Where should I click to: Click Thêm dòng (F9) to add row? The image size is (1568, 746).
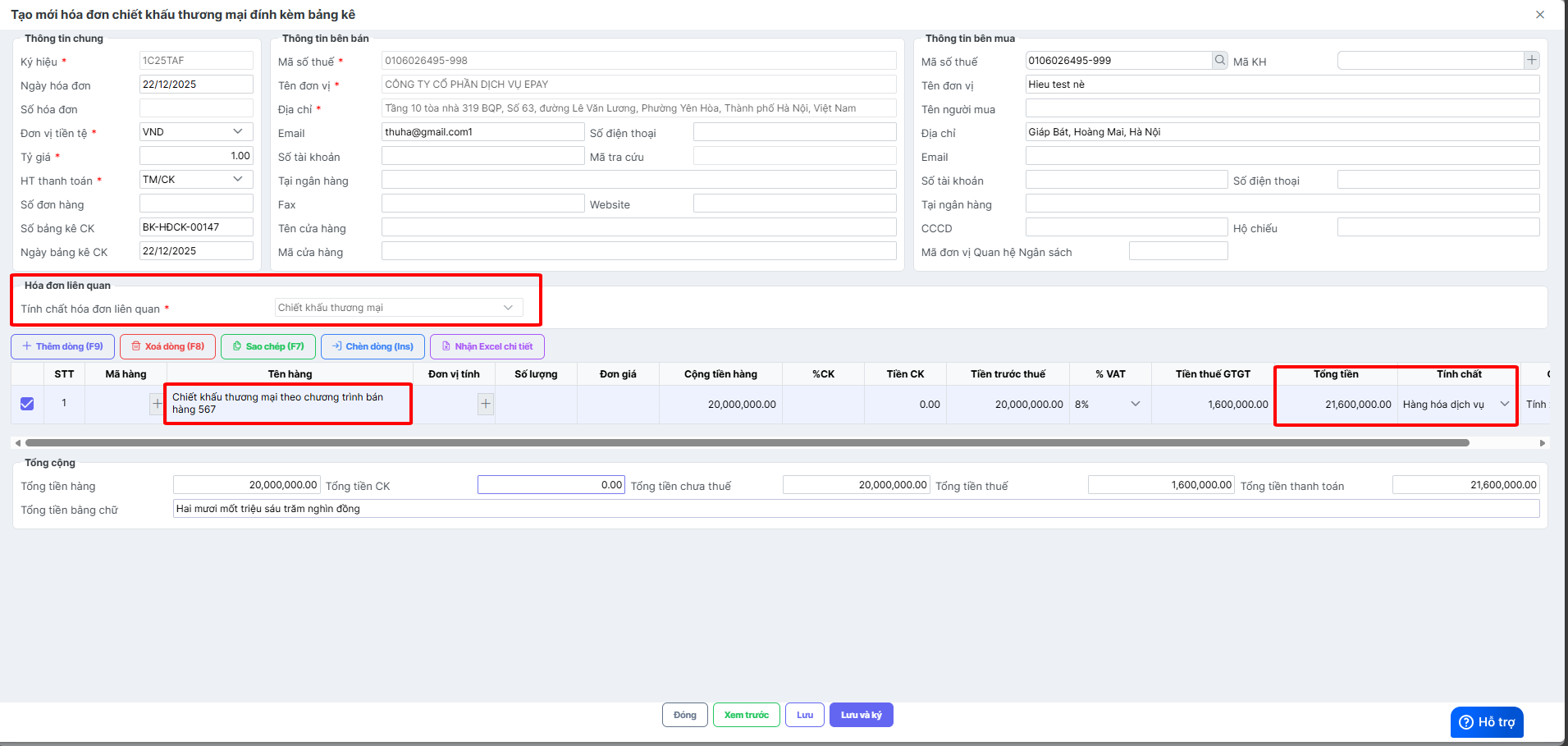click(x=62, y=346)
